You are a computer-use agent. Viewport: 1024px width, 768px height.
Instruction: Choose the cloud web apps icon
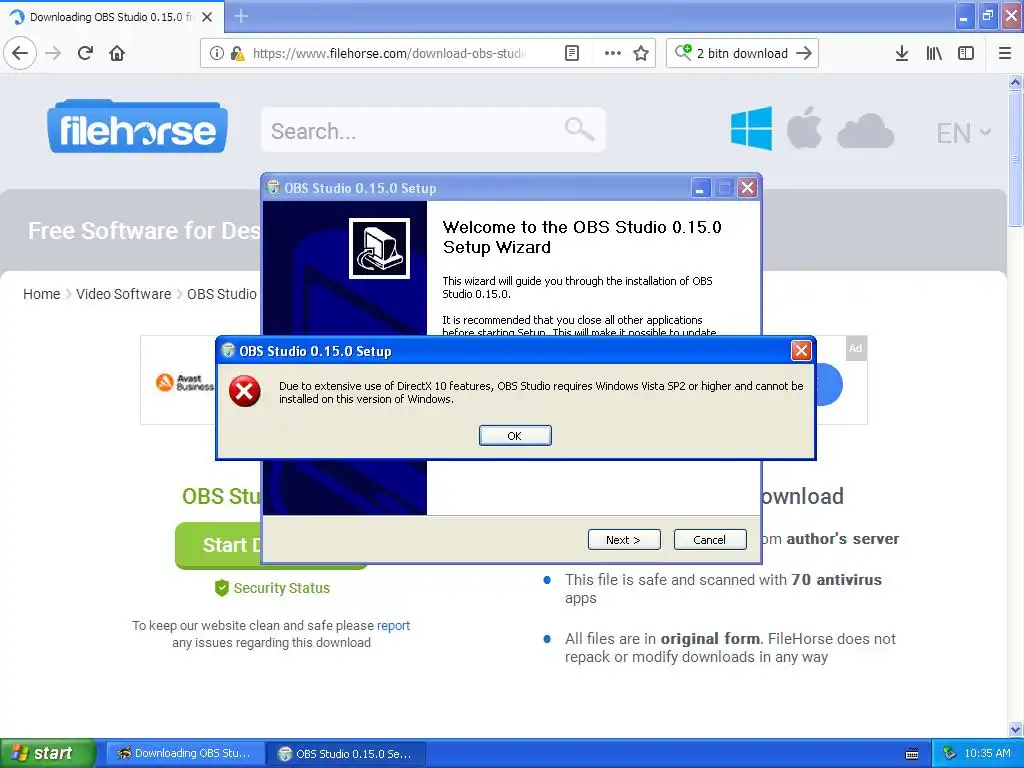coord(865,131)
